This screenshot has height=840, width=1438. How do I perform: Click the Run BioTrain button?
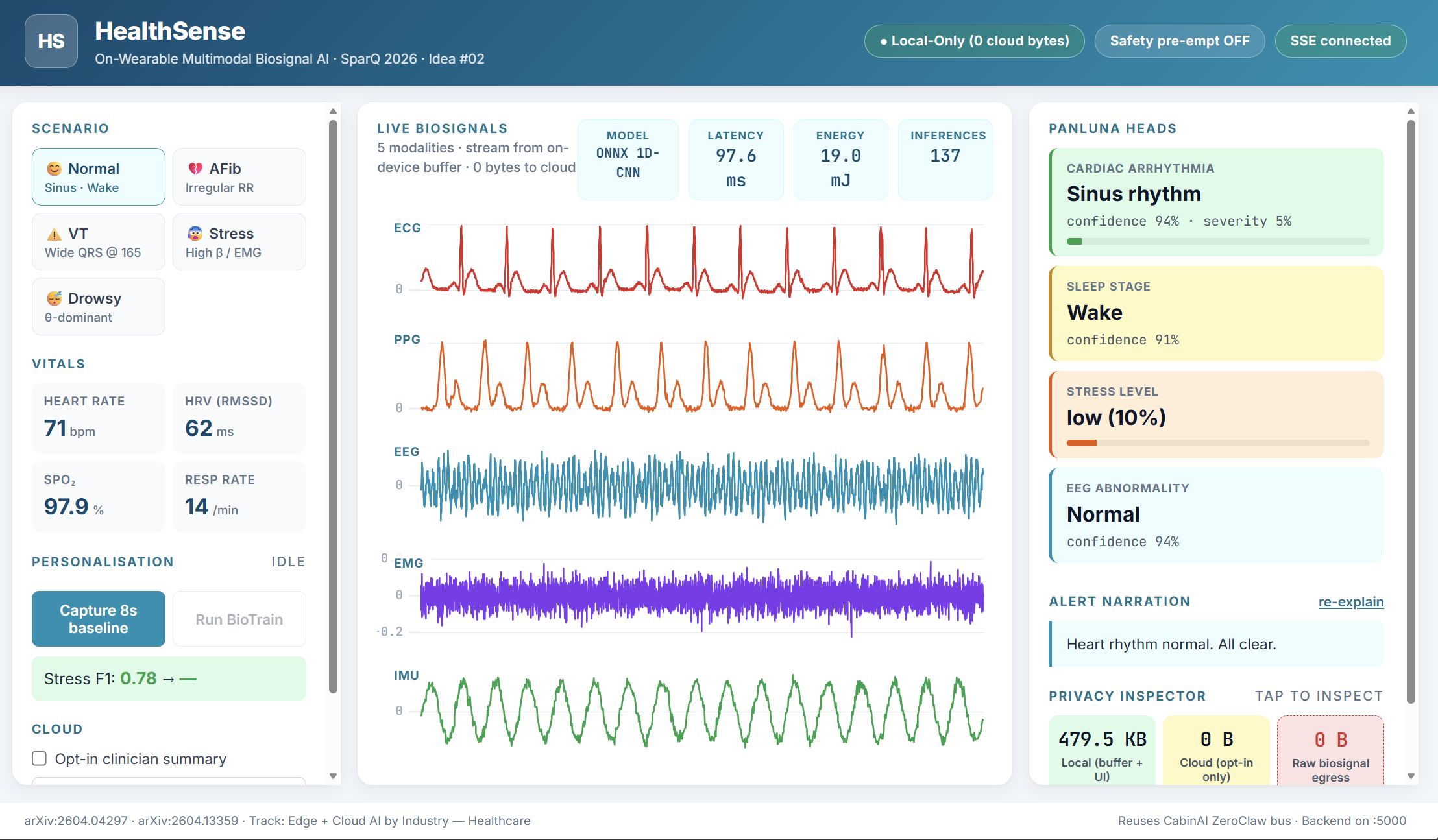click(239, 619)
